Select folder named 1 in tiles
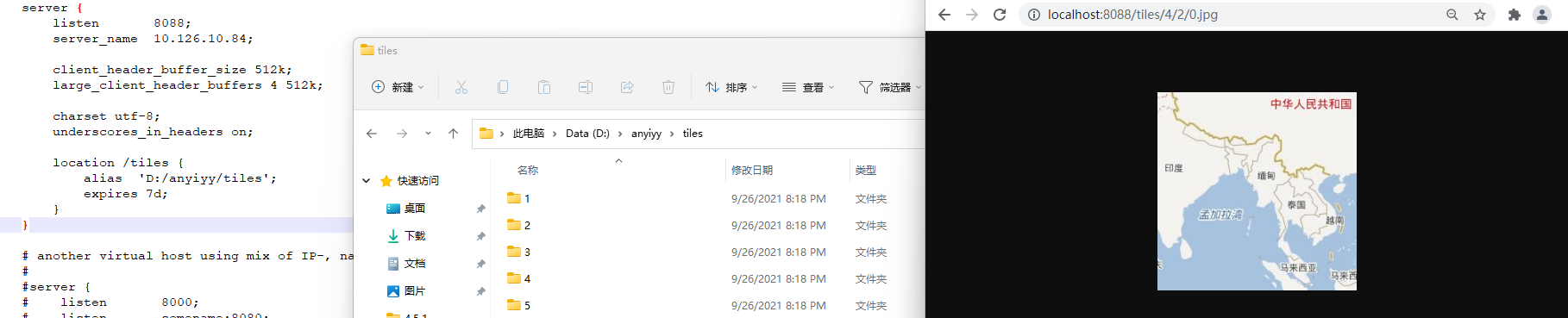 pos(519,198)
